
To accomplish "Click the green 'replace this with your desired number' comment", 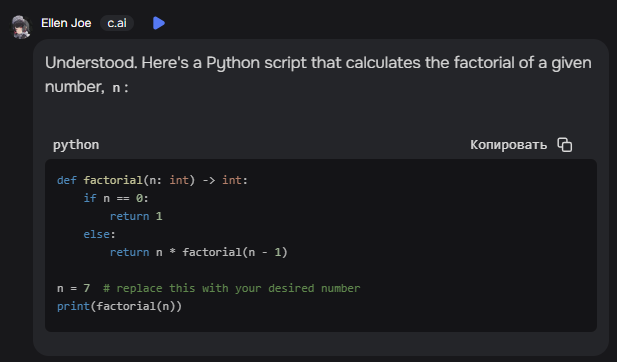I will pyautogui.click(x=232, y=288).
